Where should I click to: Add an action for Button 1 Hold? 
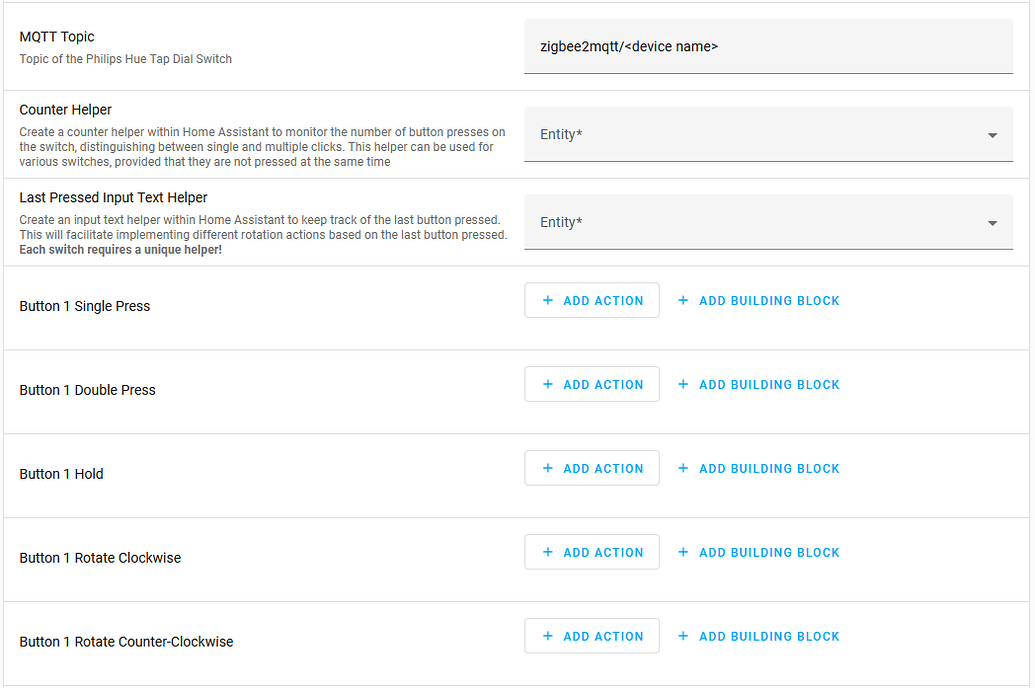(x=592, y=468)
